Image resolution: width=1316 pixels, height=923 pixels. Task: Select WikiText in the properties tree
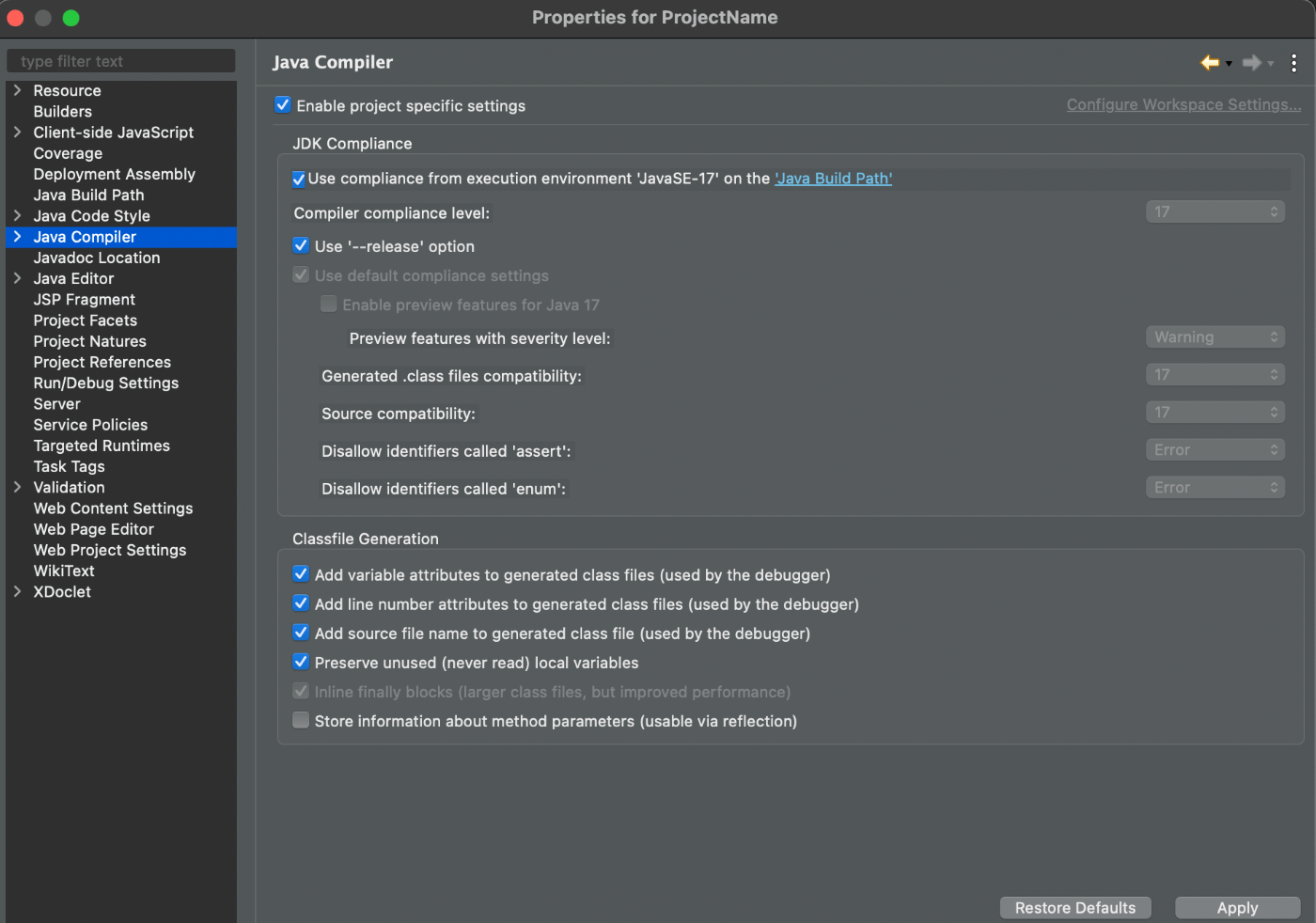[64, 571]
